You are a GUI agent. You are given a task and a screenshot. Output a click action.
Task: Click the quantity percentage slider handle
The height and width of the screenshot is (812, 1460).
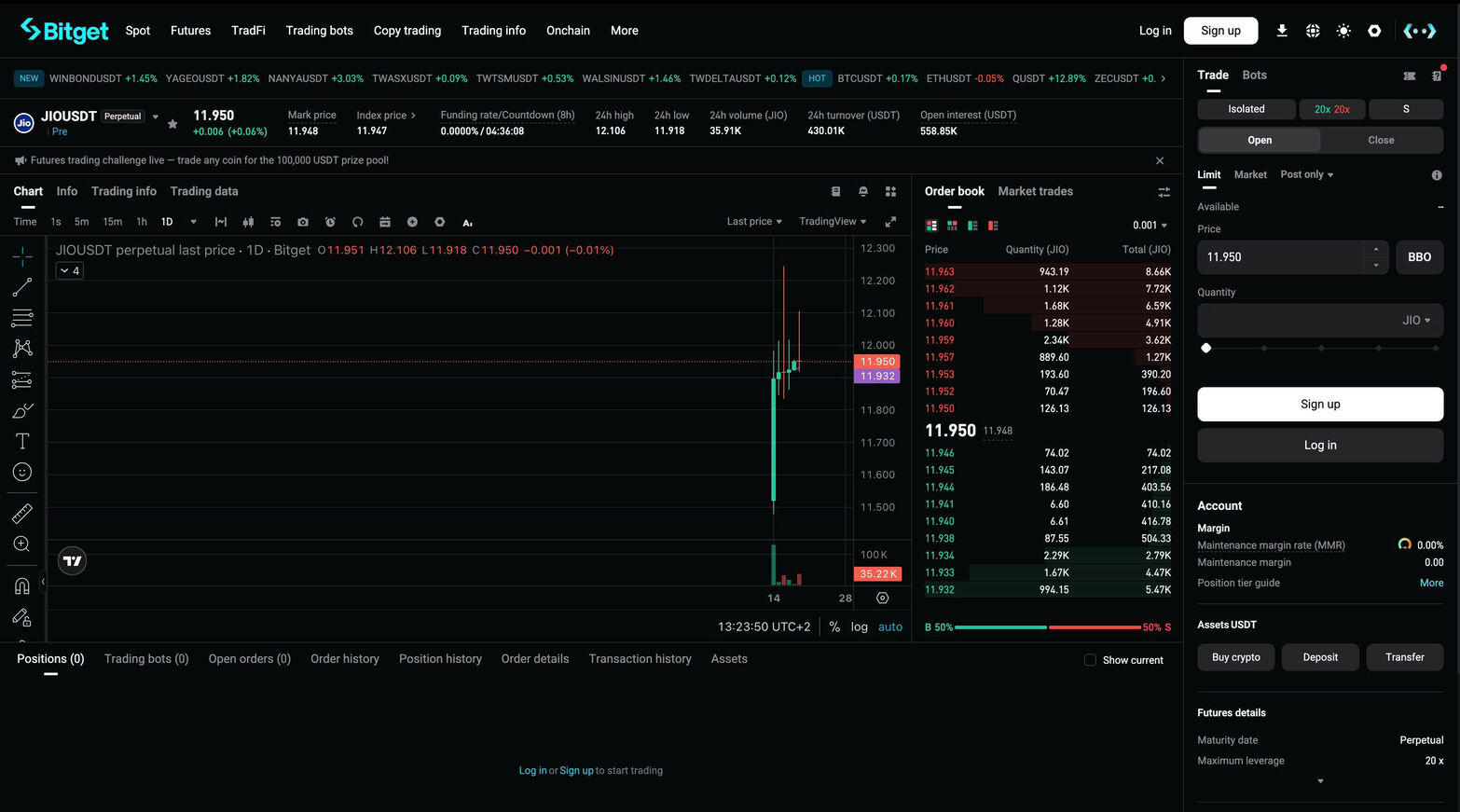1206,348
